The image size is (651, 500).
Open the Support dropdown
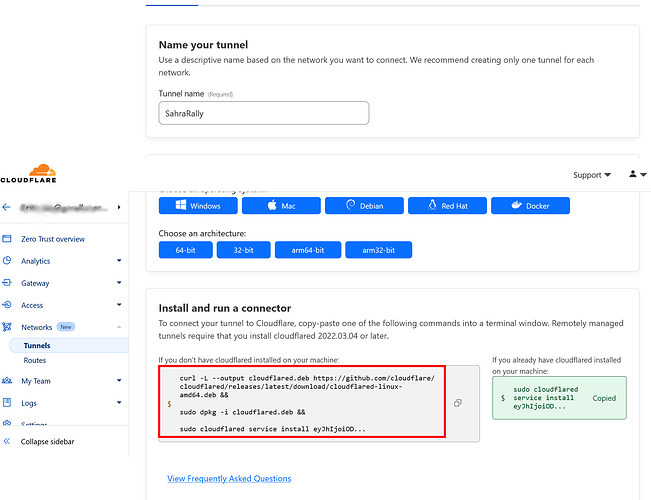pos(592,175)
